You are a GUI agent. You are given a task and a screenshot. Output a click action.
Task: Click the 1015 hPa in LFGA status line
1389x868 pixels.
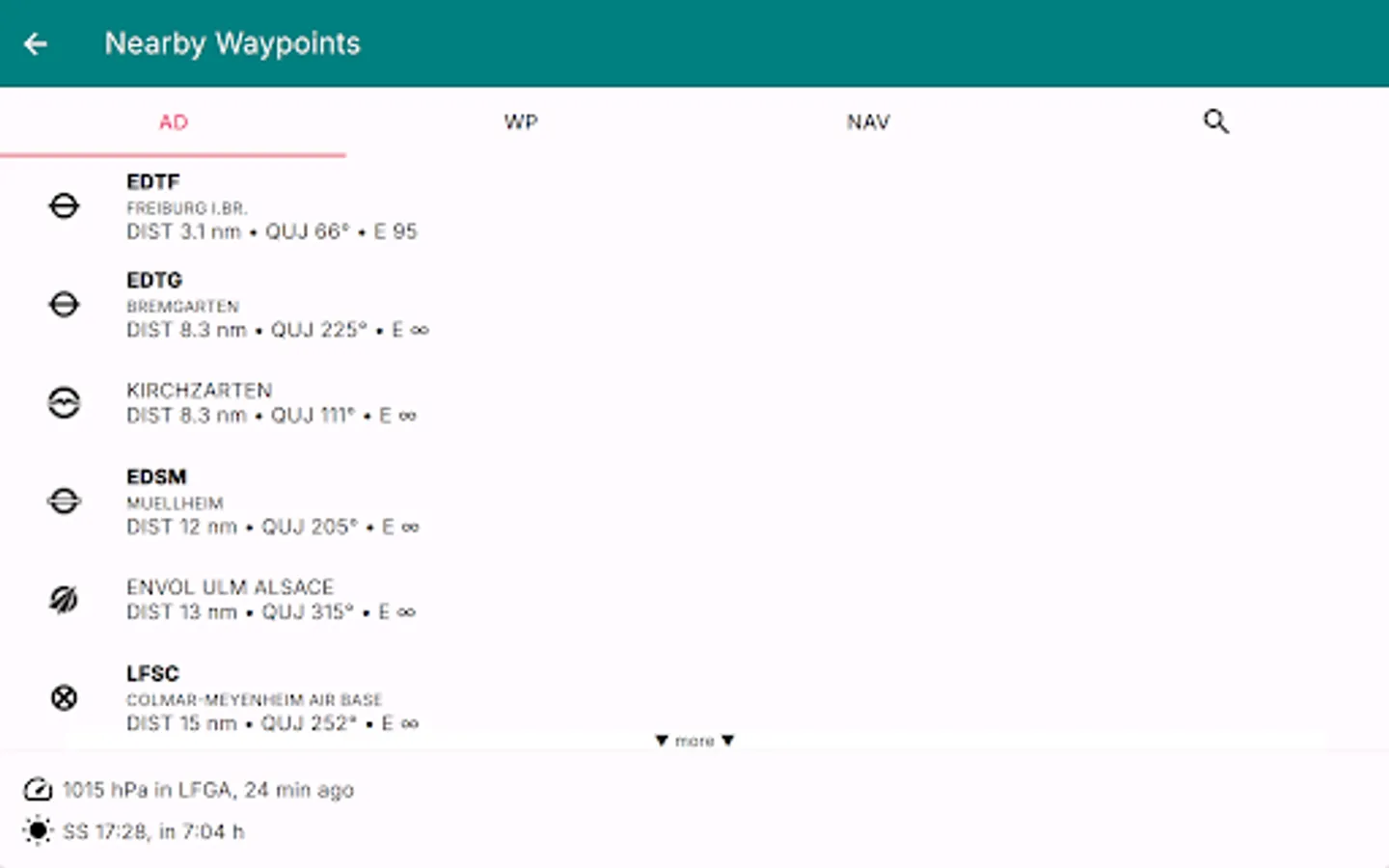[x=206, y=789]
